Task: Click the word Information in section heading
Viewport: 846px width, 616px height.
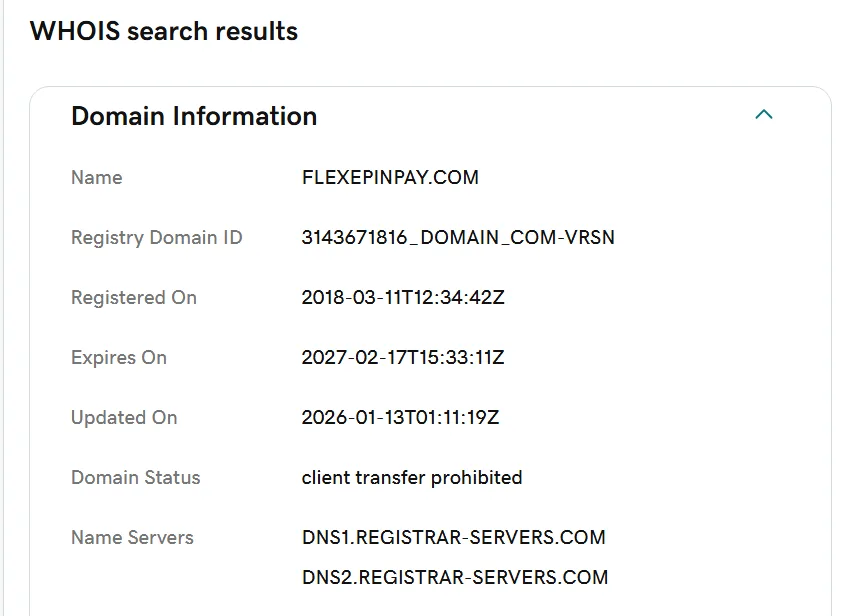Action: point(244,116)
